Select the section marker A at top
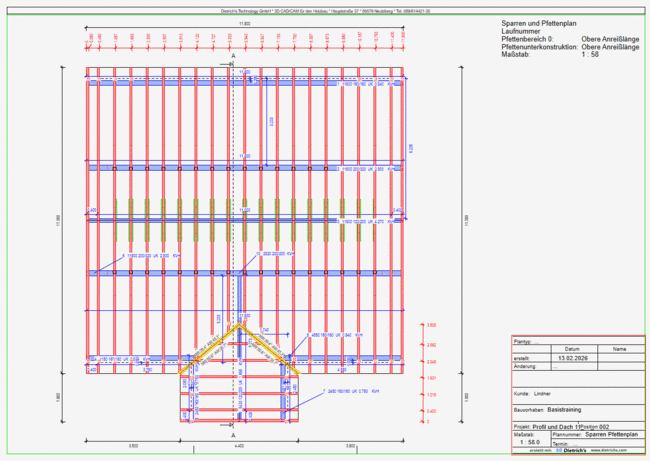This screenshot has height=461, width=650. click(233, 57)
